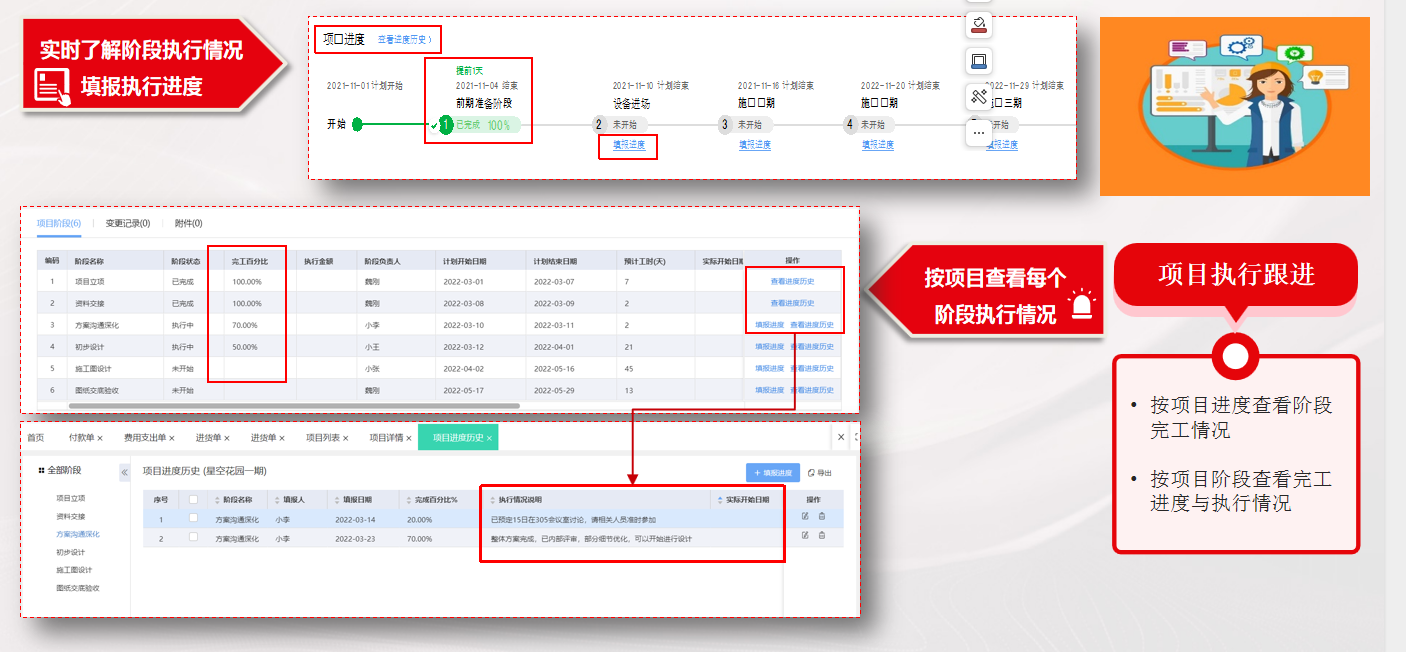Viewport: 1406px width, 652px height.
Task: Click the edit icon for the 2022-03-23 record
Action: point(805,535)
